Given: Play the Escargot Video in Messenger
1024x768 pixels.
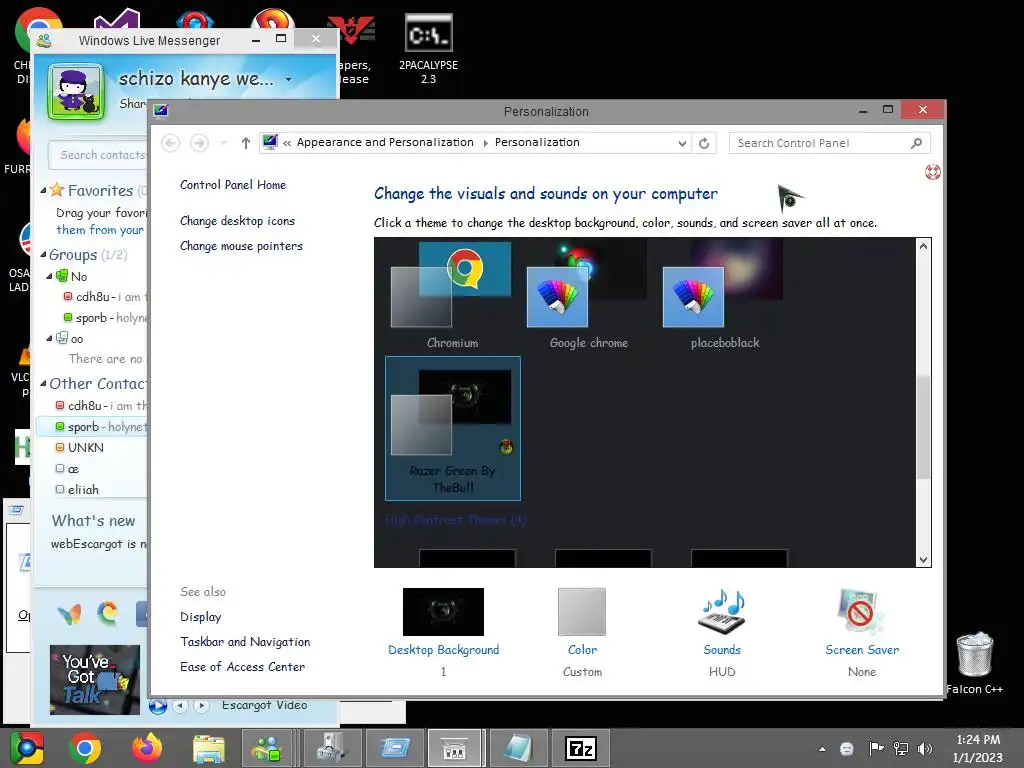Looking at the screenshot, I should point(157,705).
